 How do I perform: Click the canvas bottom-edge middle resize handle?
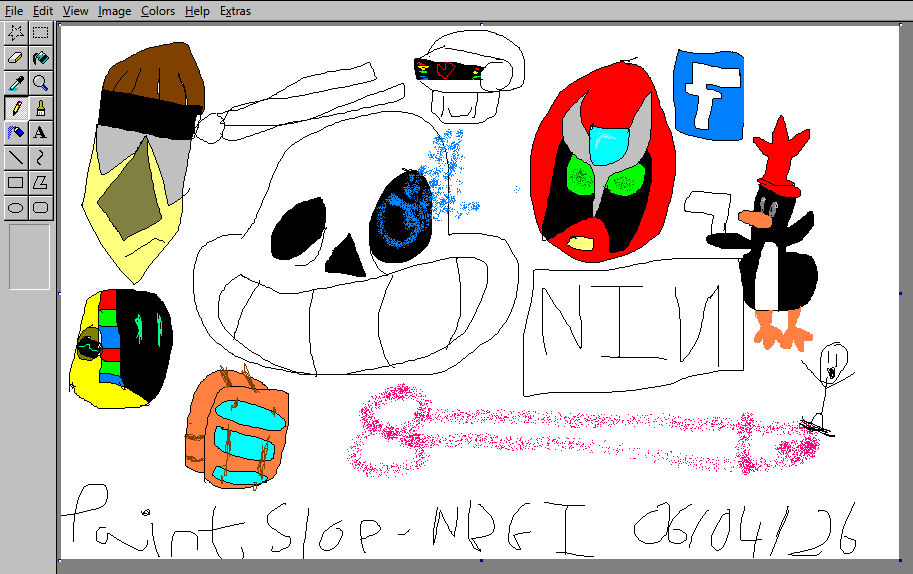coord(481,561)
